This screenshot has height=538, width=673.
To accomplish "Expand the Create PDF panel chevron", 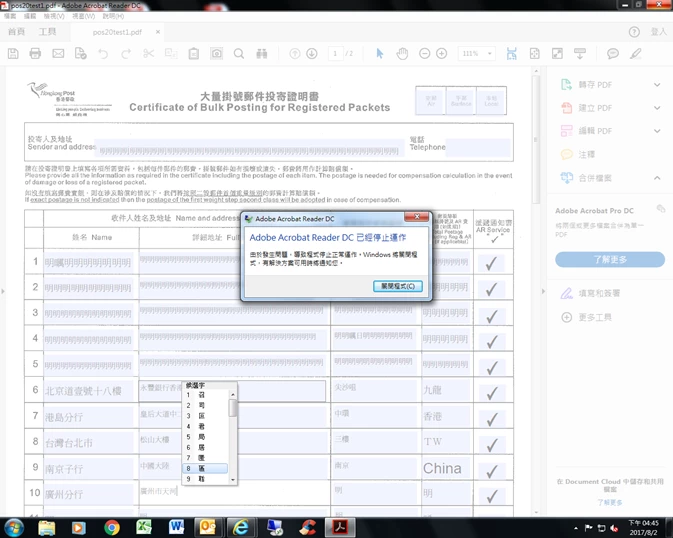I will 657,108.
